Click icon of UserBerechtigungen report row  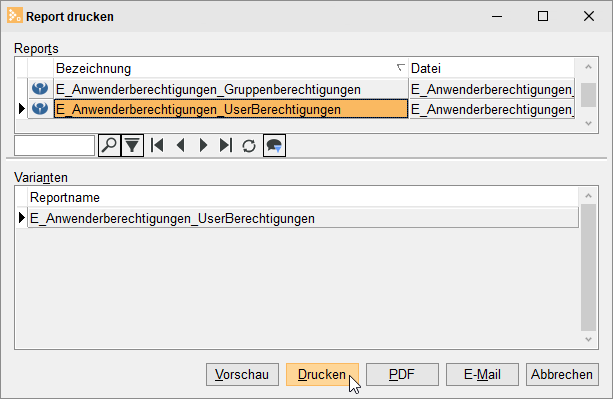(x=40, y=108)
